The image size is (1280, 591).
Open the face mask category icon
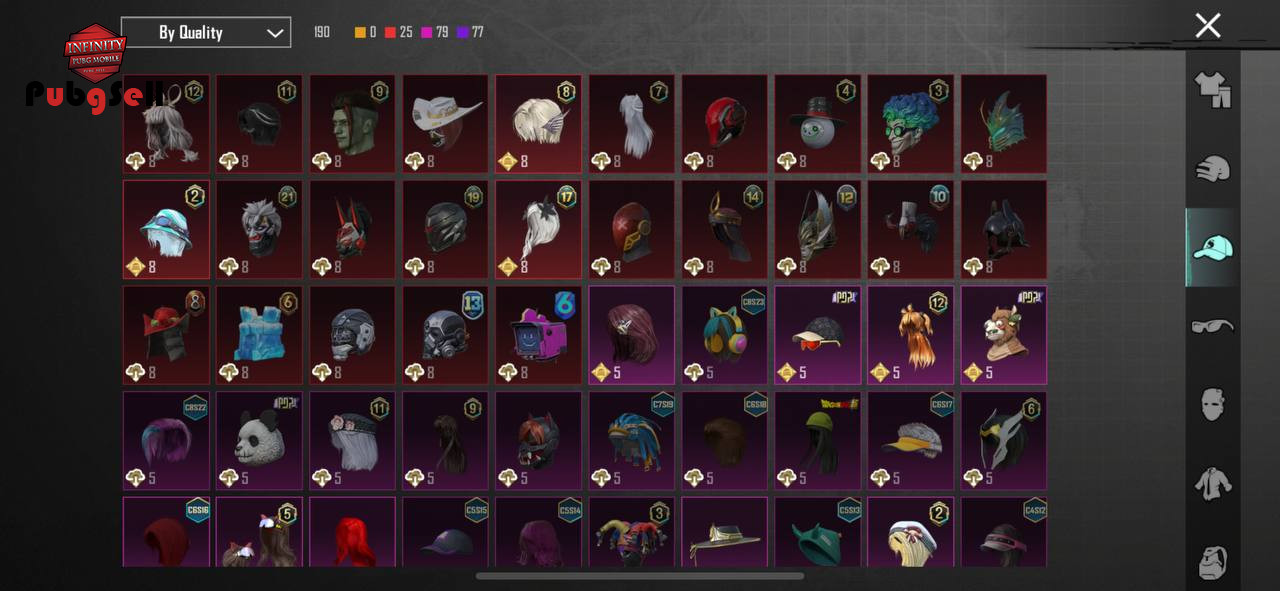coord(1212,404)
